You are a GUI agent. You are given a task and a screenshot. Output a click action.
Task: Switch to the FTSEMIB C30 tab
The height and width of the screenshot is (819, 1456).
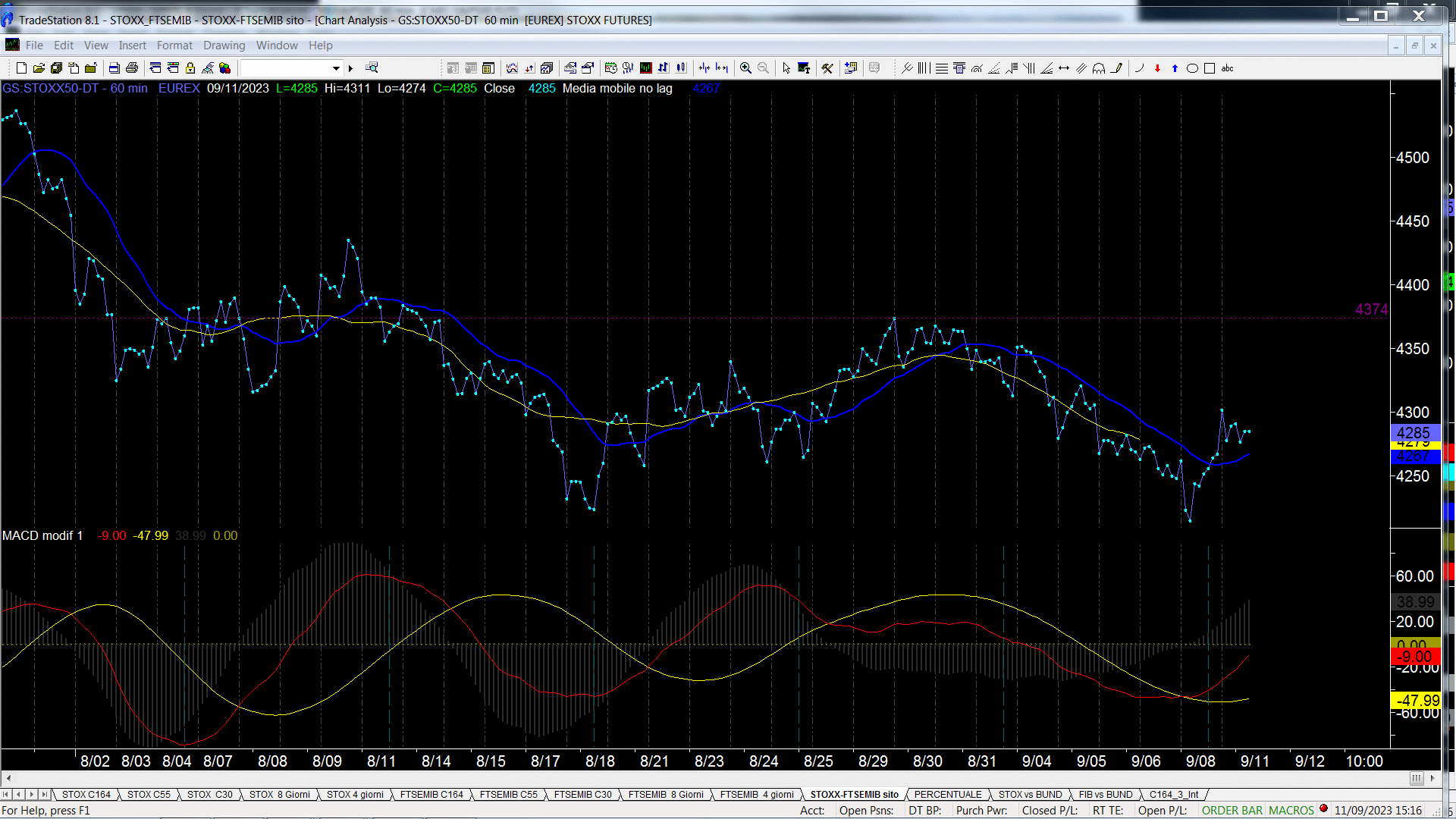(x=582, y=795)
